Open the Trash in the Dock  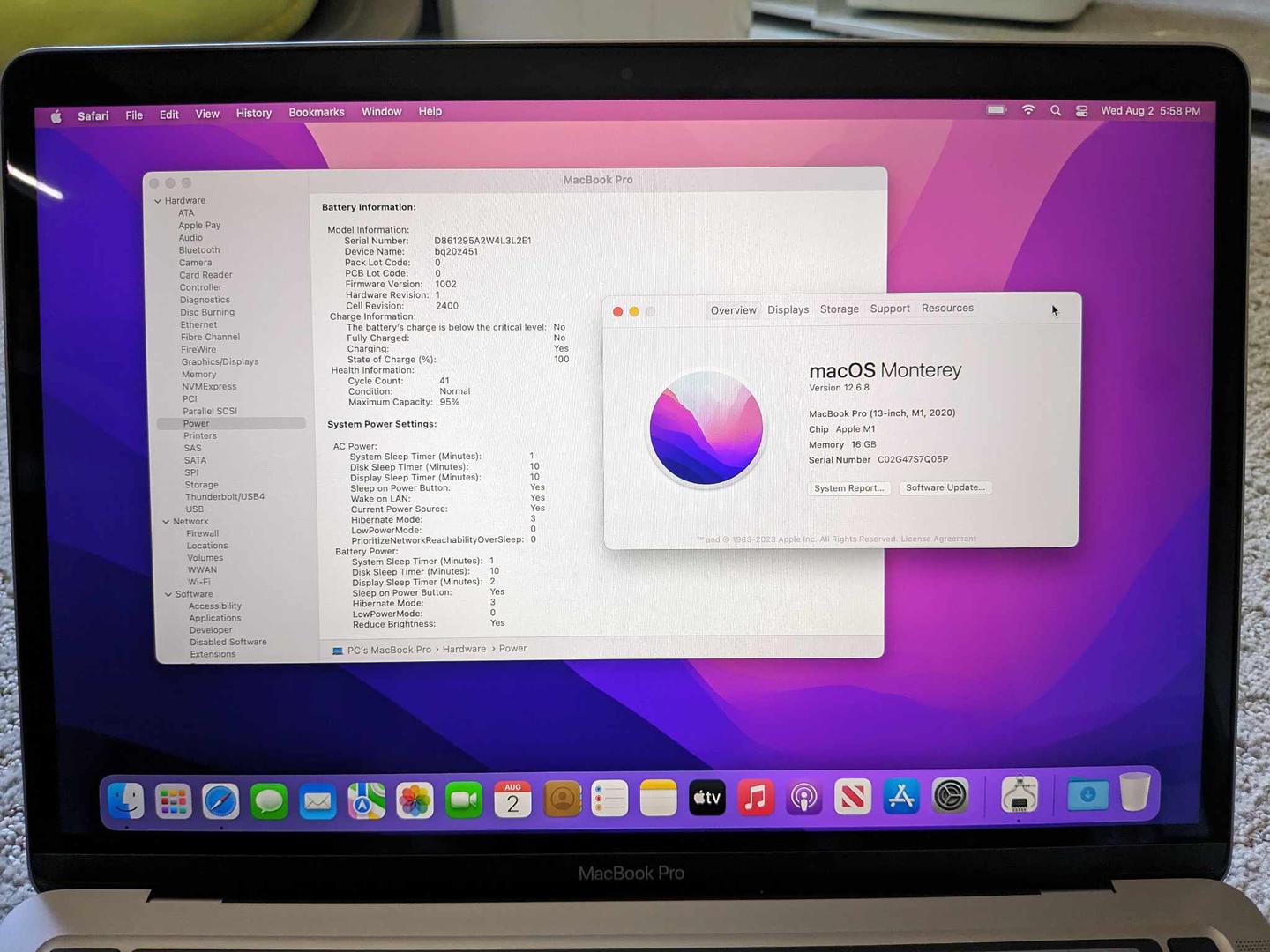pos(1135,792)
